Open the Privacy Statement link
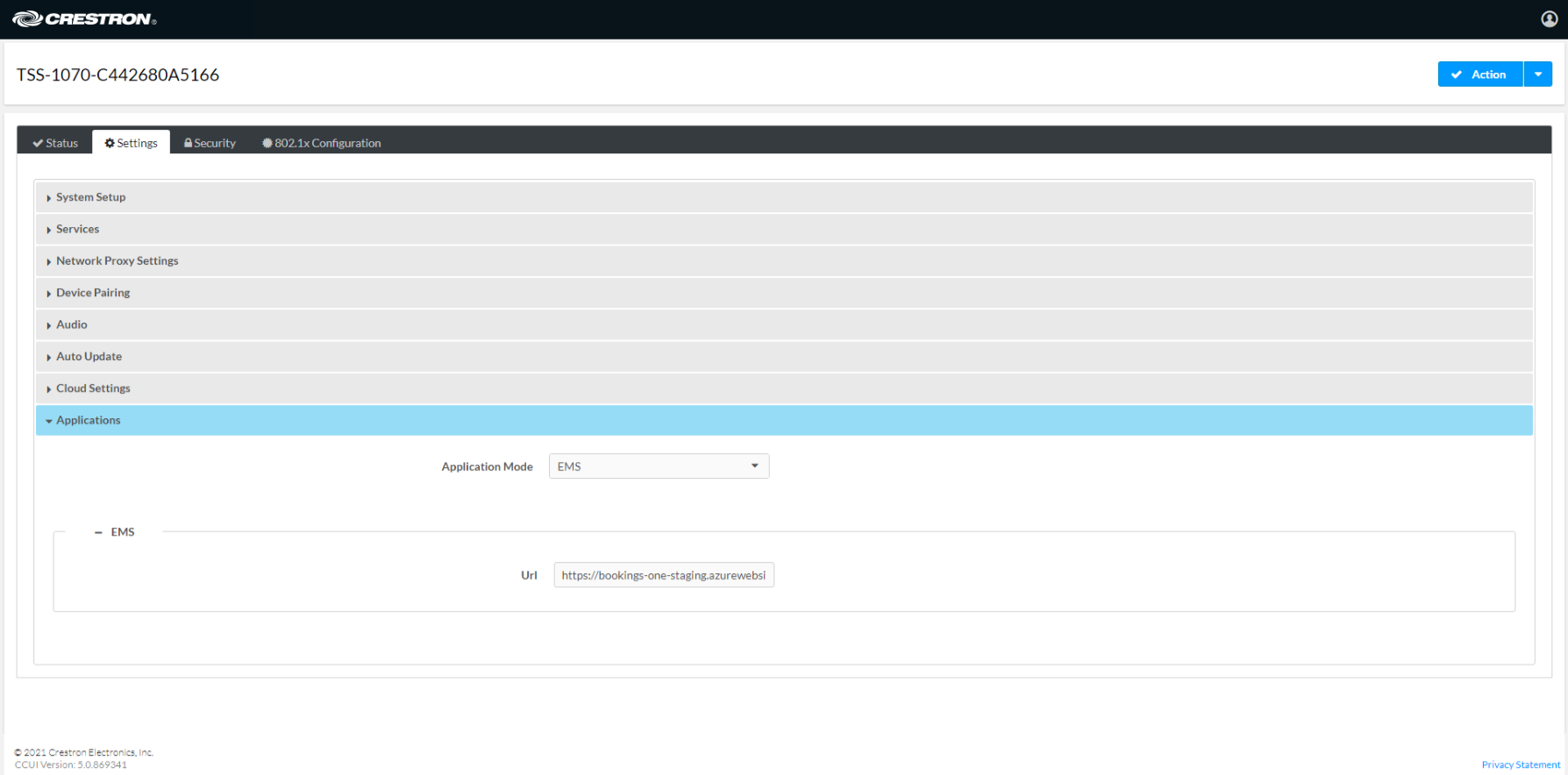 1520,764
